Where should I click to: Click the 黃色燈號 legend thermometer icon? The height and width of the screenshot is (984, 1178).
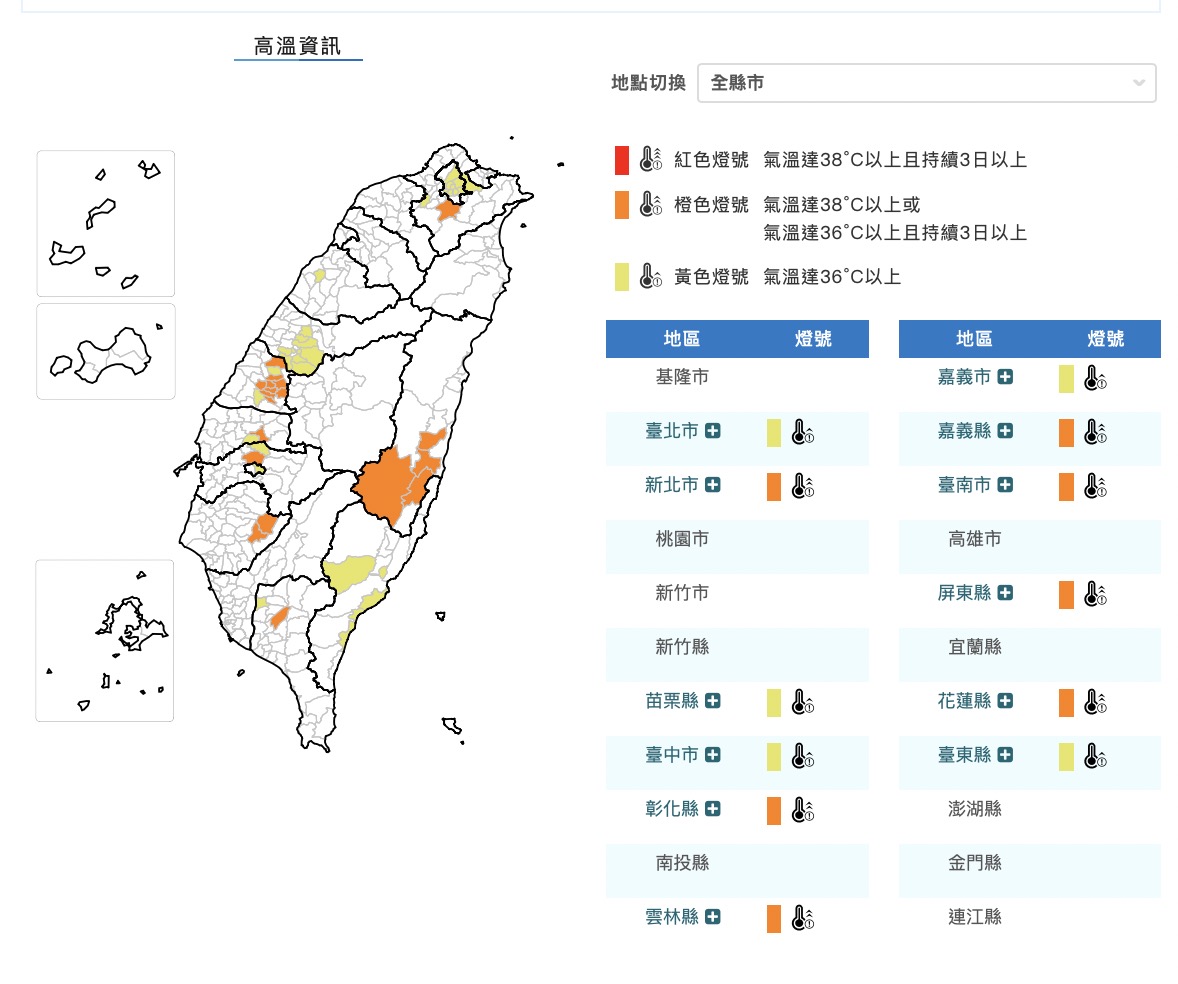click(x=650, y=276)
